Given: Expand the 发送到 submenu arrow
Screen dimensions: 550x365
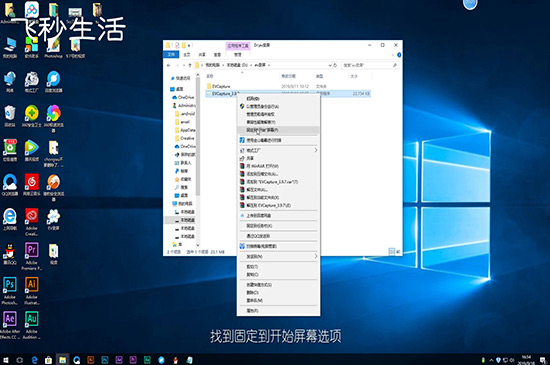Looking at the screenshot, I should [316, 256].
